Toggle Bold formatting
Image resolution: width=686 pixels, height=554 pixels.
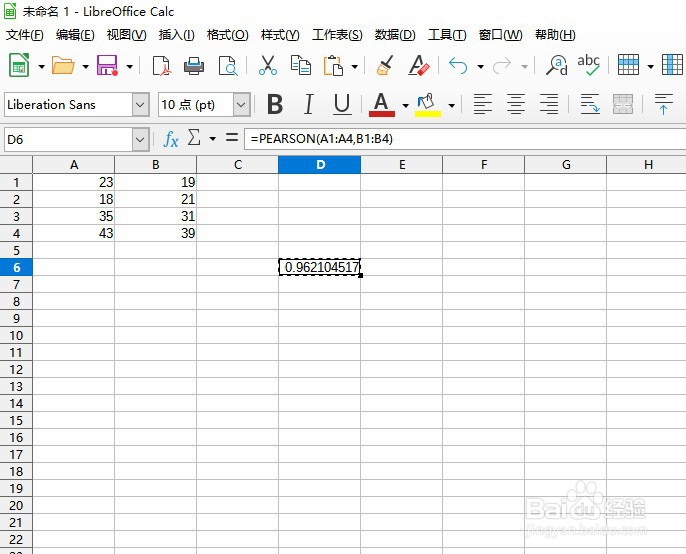click(275, 104)
